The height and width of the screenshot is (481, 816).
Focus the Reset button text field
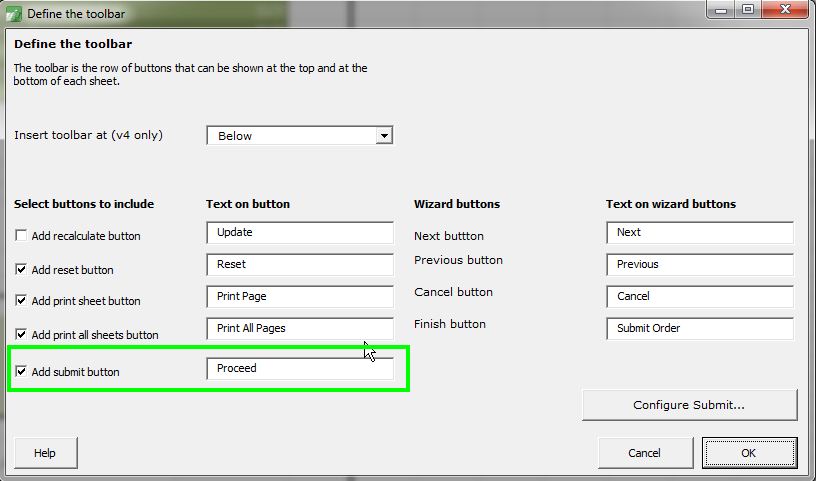tap(300, 264)
